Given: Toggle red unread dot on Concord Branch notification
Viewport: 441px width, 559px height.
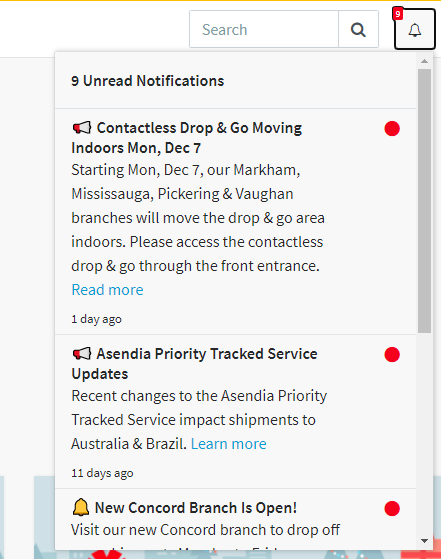Looking at the screenshot, I should click(x=392, y=509).
